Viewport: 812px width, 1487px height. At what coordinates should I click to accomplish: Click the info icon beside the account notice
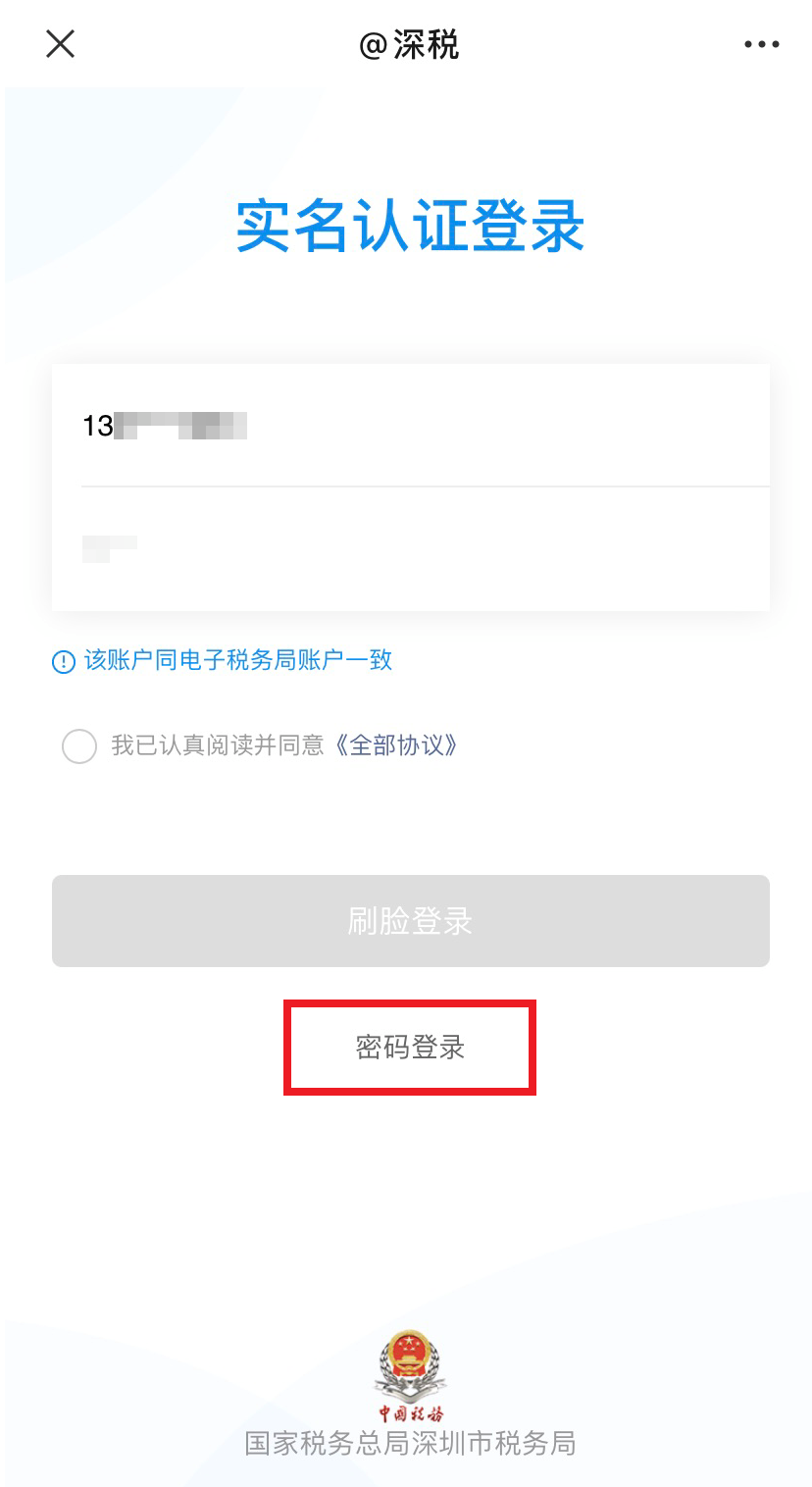click(x=64, y=662)
